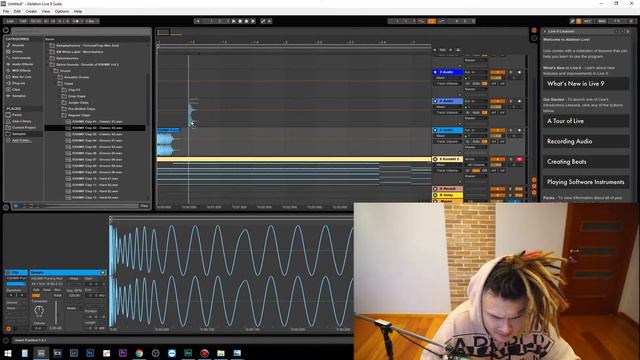Image resolution: width=640 pixels, height=360 pixels.
Task: Open View menu
Action: [x=46, y=11]
